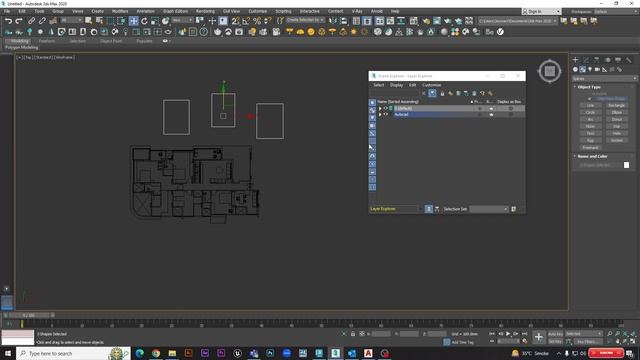Click the Freehand spline button
This screenshot has height=360, width=640.
[590, 147]
